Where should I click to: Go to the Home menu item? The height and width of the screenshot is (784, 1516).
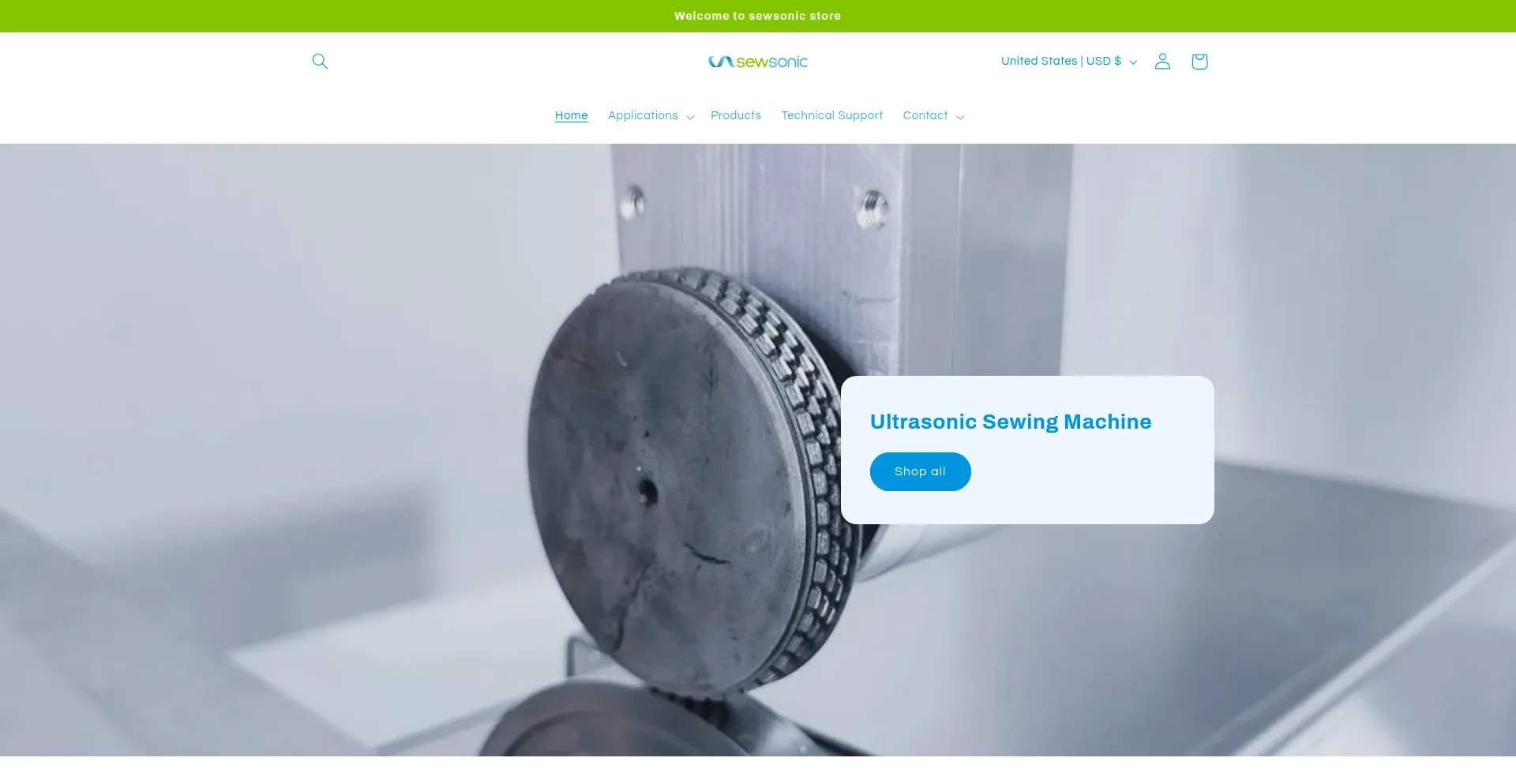572,116
